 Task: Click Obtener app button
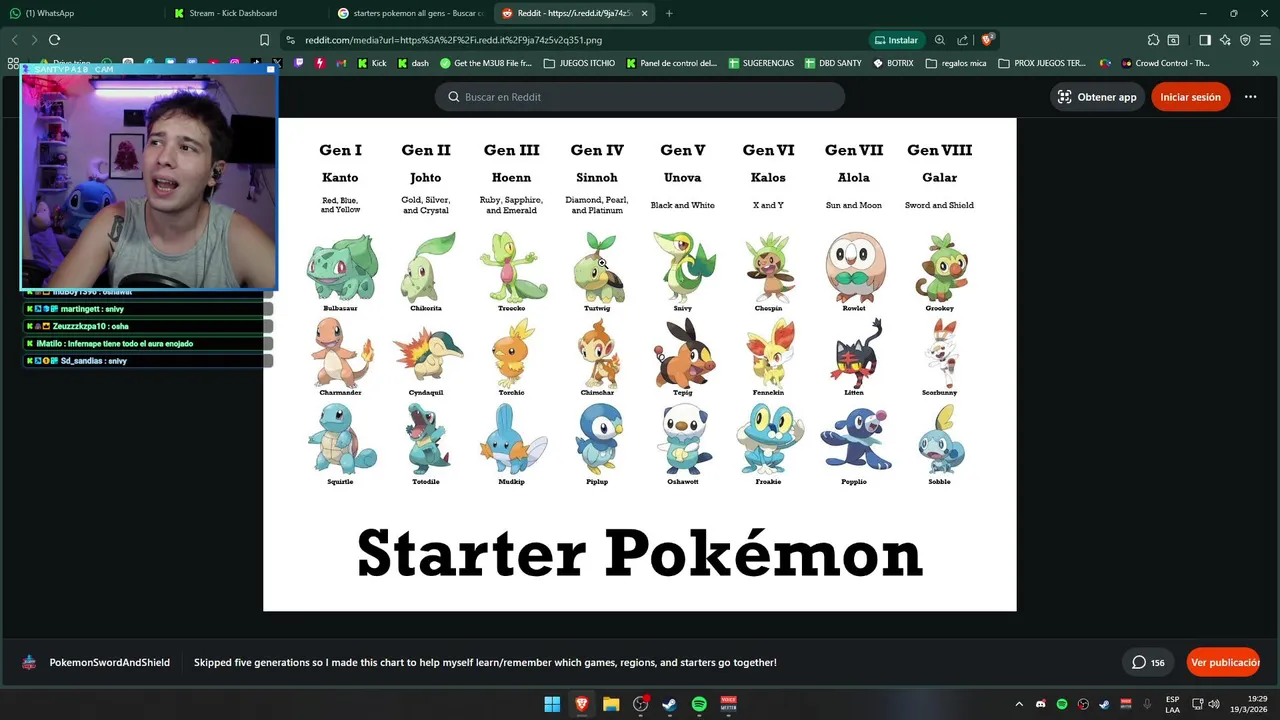1097,97
